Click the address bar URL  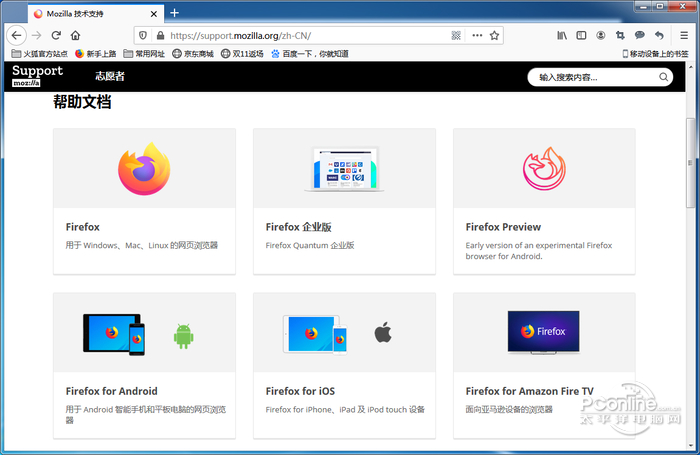coord(241,35)
